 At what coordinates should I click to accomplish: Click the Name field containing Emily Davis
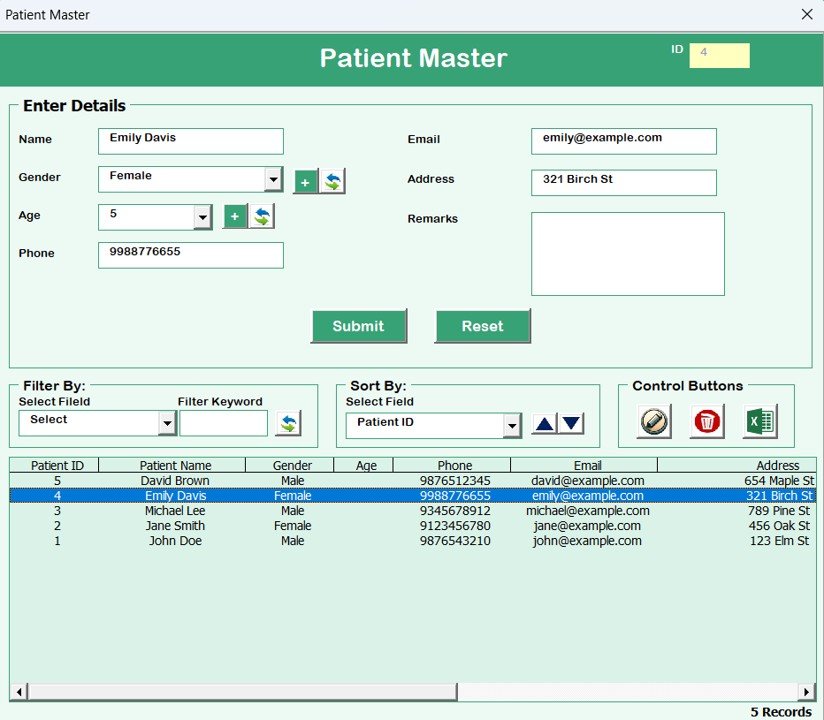click(x=191, y=141)
